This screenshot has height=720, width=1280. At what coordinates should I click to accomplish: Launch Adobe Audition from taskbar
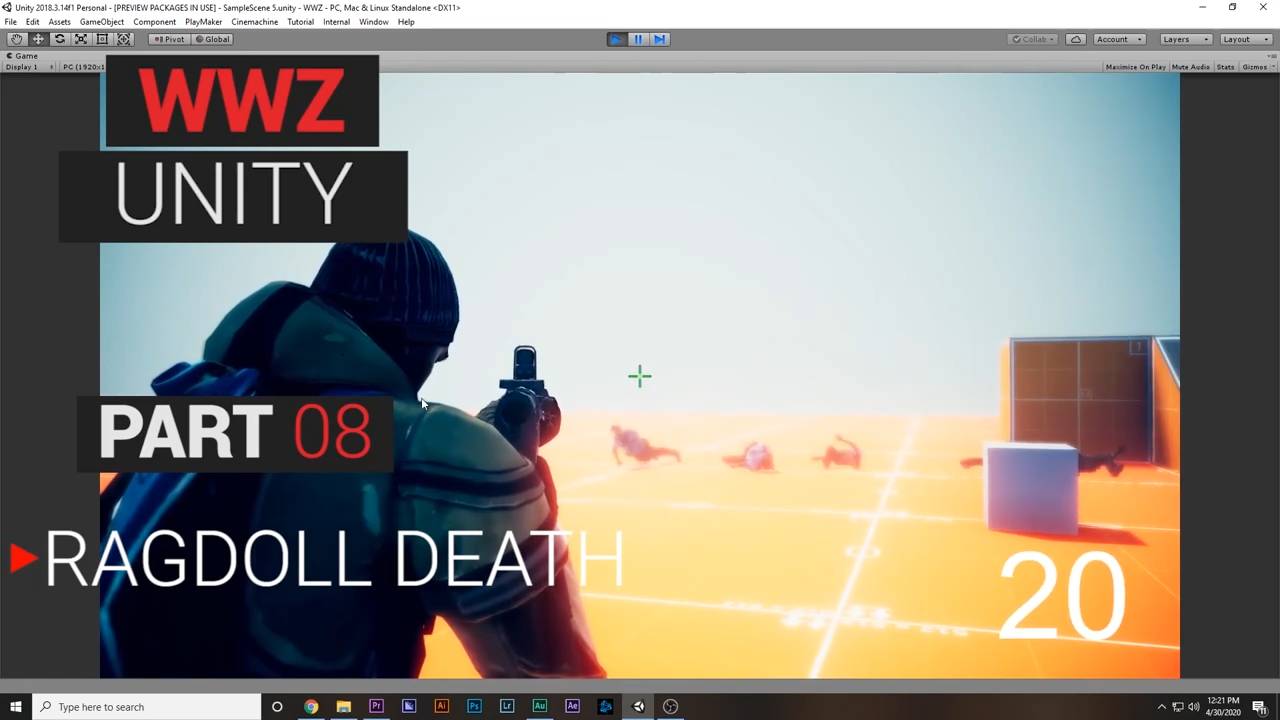[539, 707]
